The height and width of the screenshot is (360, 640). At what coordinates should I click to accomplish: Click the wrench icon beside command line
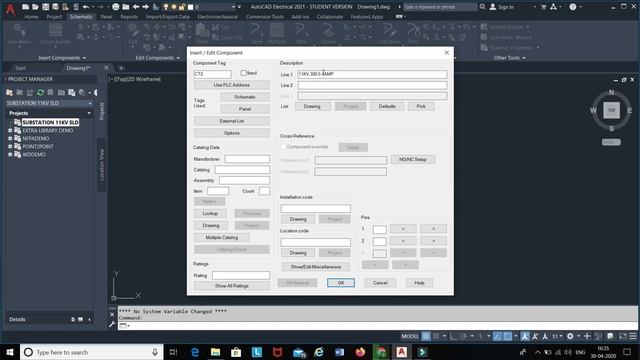112,324
